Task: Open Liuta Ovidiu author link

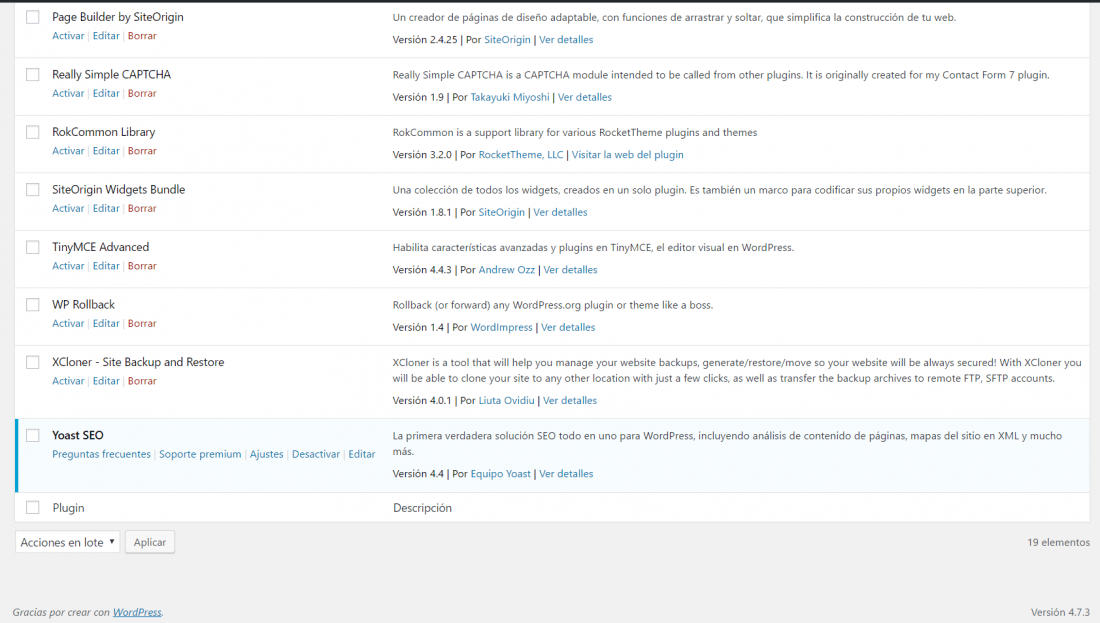Action: pos(507,401)
